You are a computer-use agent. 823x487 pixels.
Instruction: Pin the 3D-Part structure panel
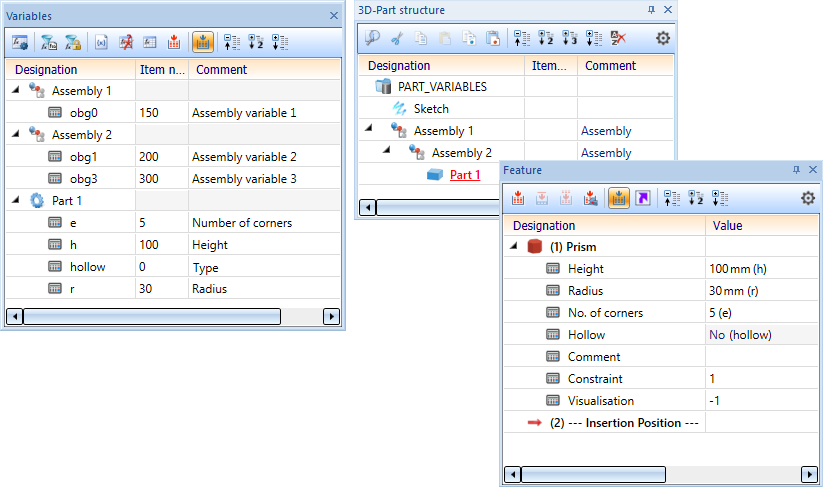(651, 9)
